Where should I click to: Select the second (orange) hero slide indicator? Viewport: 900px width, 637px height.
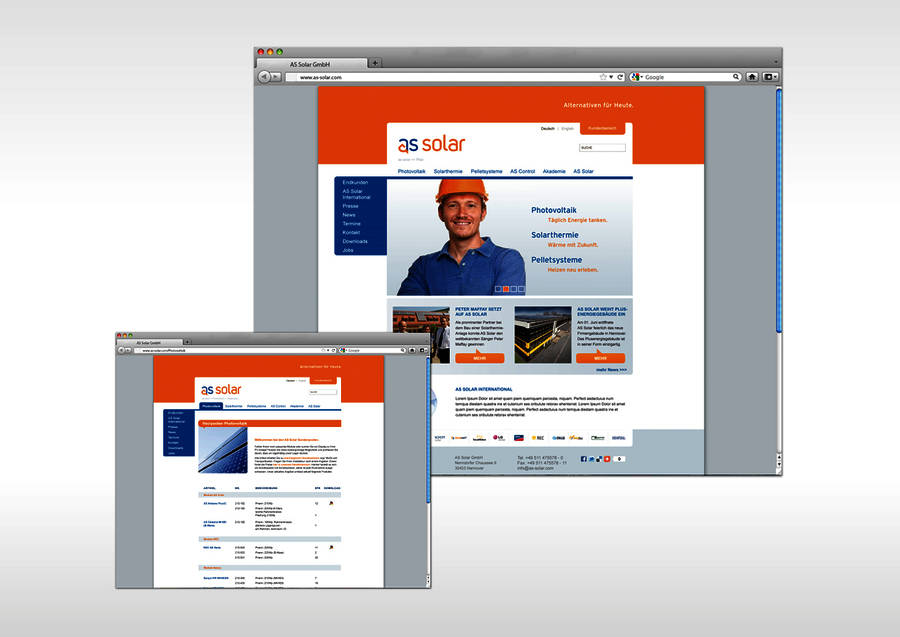[x=506, y=289]
